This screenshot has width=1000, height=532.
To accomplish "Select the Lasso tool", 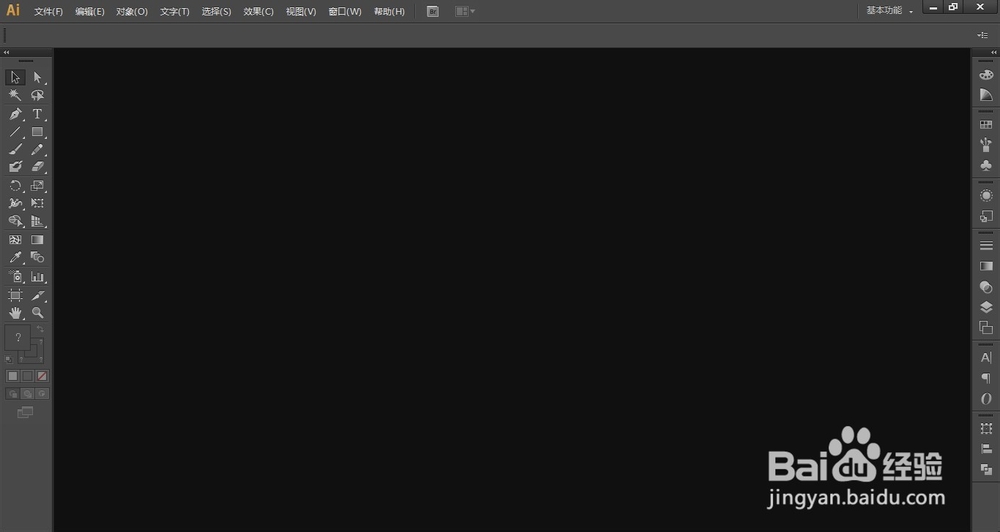I will pyautogui.click(x=38, y=95).
